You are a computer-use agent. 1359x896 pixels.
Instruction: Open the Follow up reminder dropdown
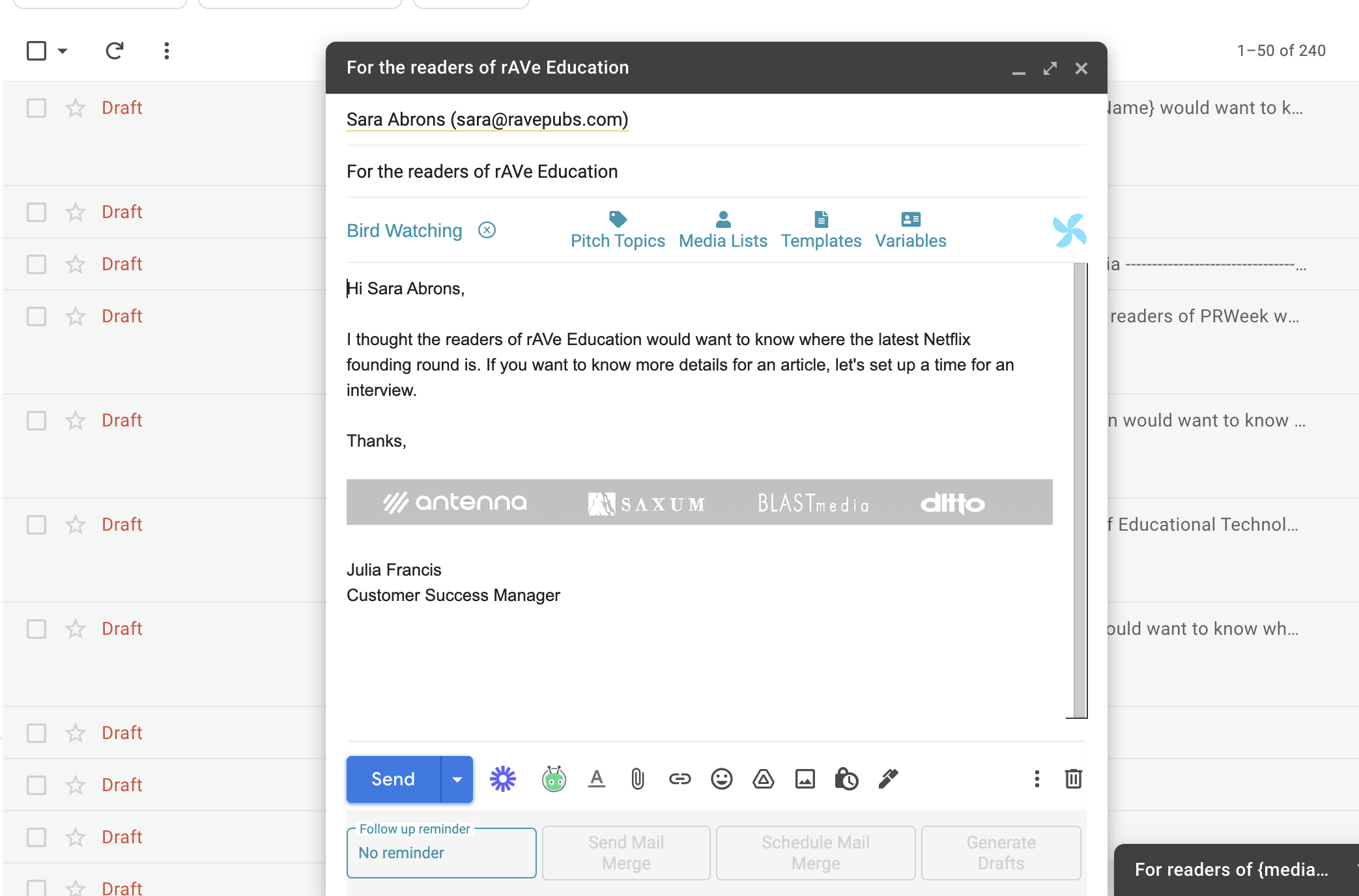[x=441, y=852]
